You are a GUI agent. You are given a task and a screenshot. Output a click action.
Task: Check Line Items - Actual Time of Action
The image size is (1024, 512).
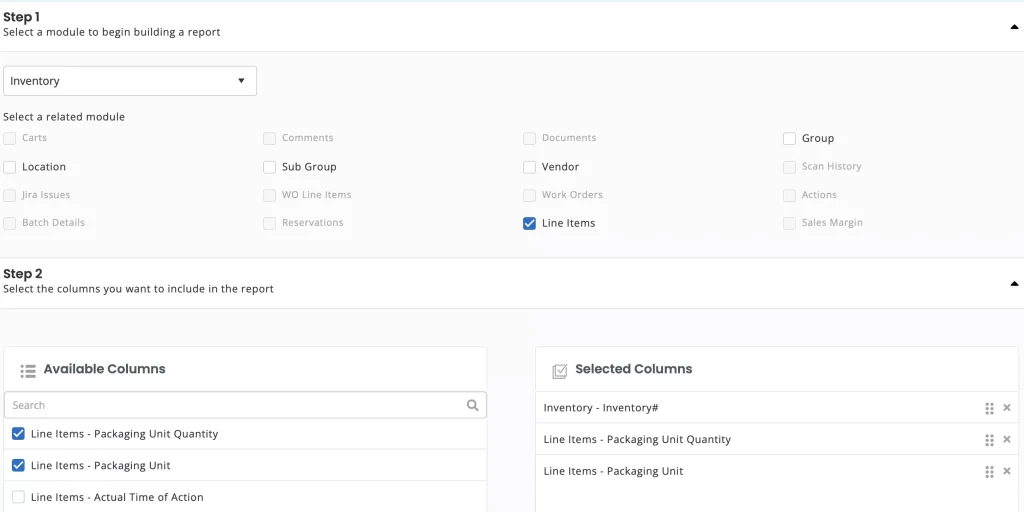(x=18, y=497)
